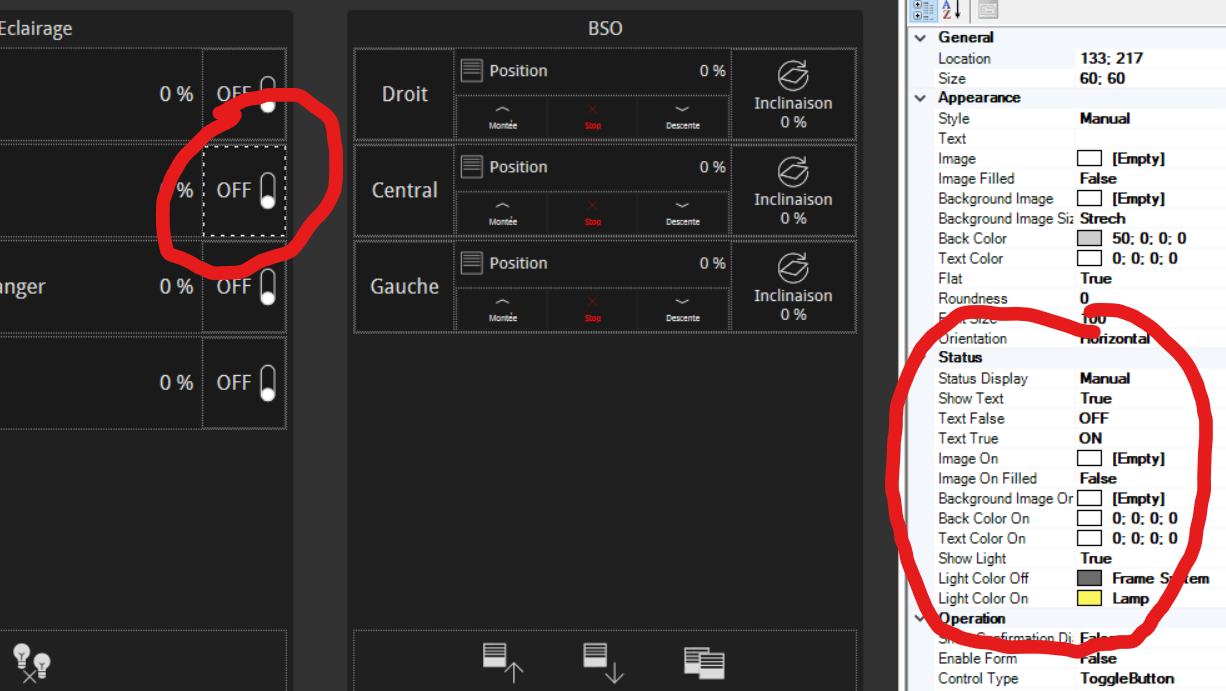Click the Droit blind Inclinaison icon
The image size is (1226, 691).
pyautogui.click(x=793, y=76)
